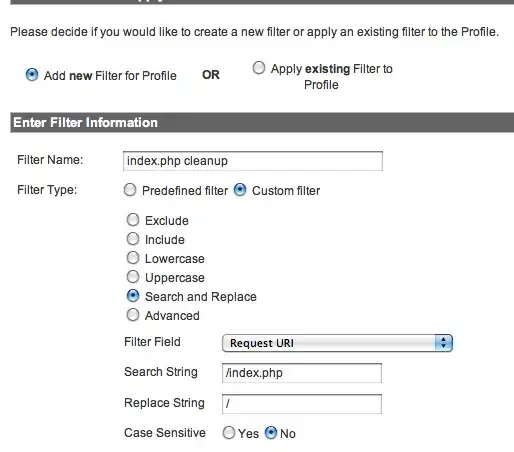Screen dimensions: 514x452
Task: Click the Custom filter label text
Action: coord(286,191)
